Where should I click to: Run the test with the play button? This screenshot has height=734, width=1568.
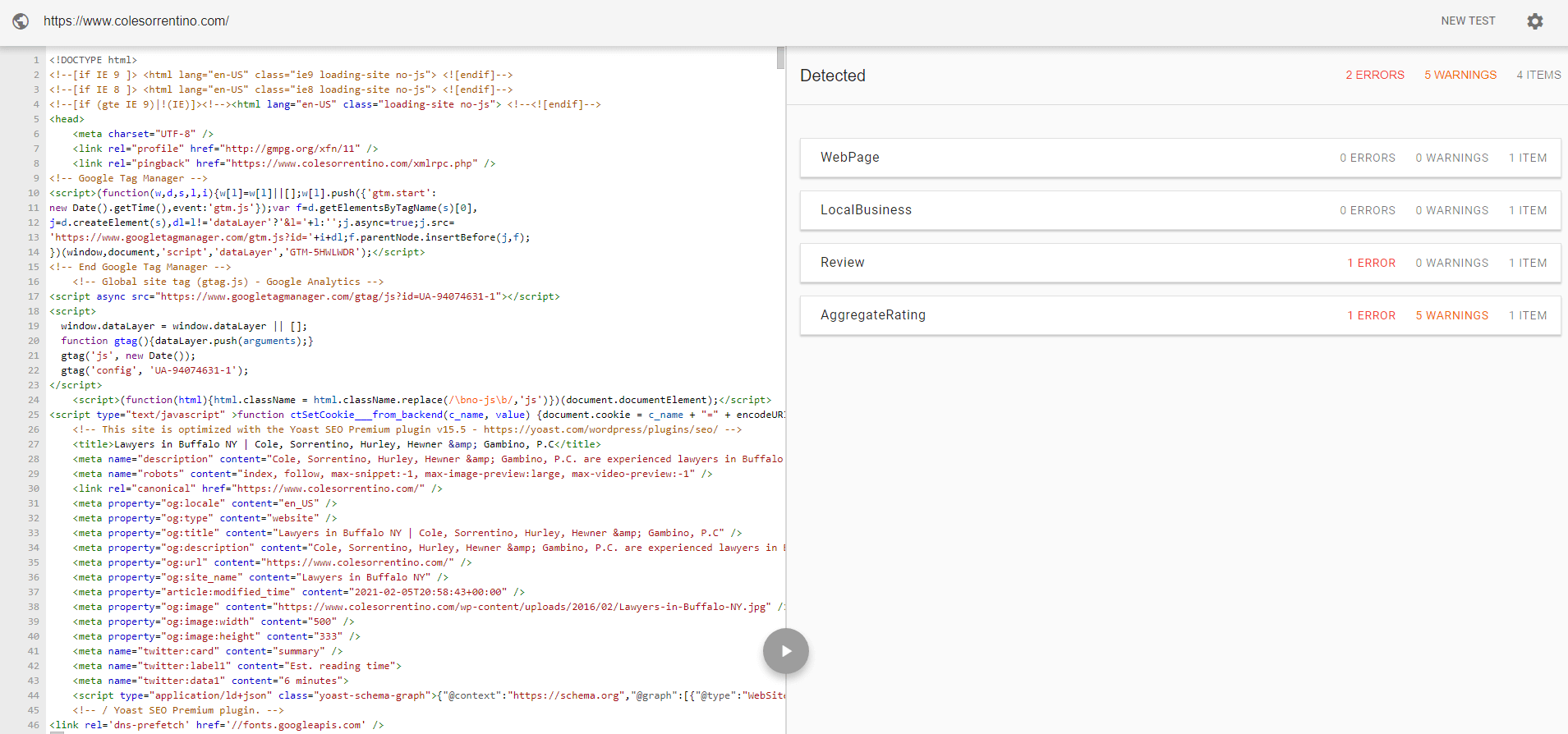point(786,651)
